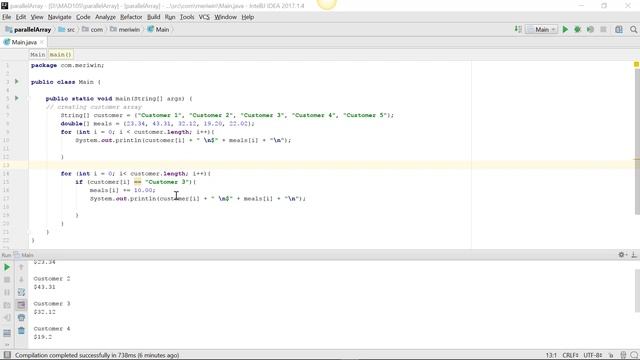Toggle soft-wrap in the Run console

click(21, 292)
